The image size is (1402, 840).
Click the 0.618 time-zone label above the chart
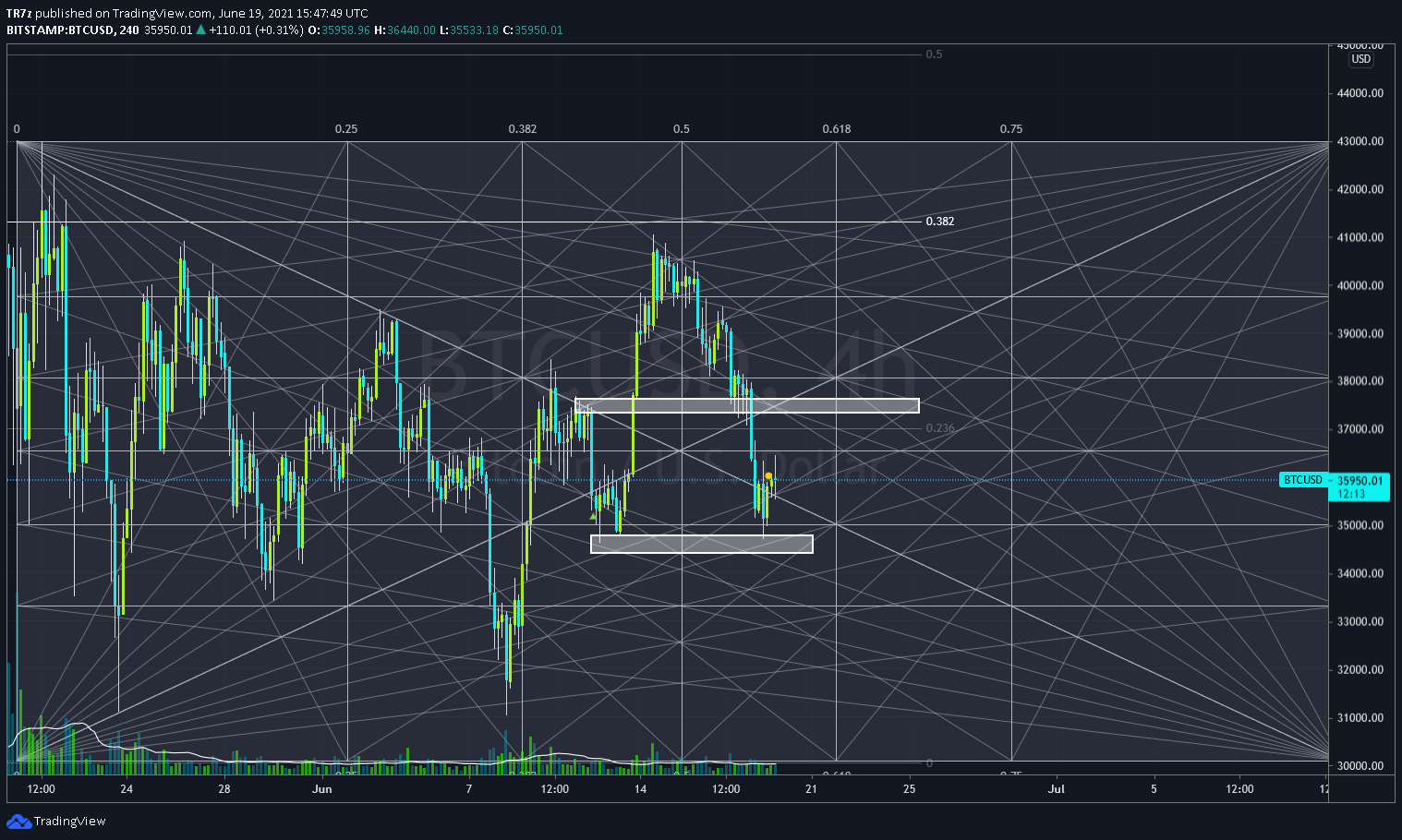pos(837,129)
